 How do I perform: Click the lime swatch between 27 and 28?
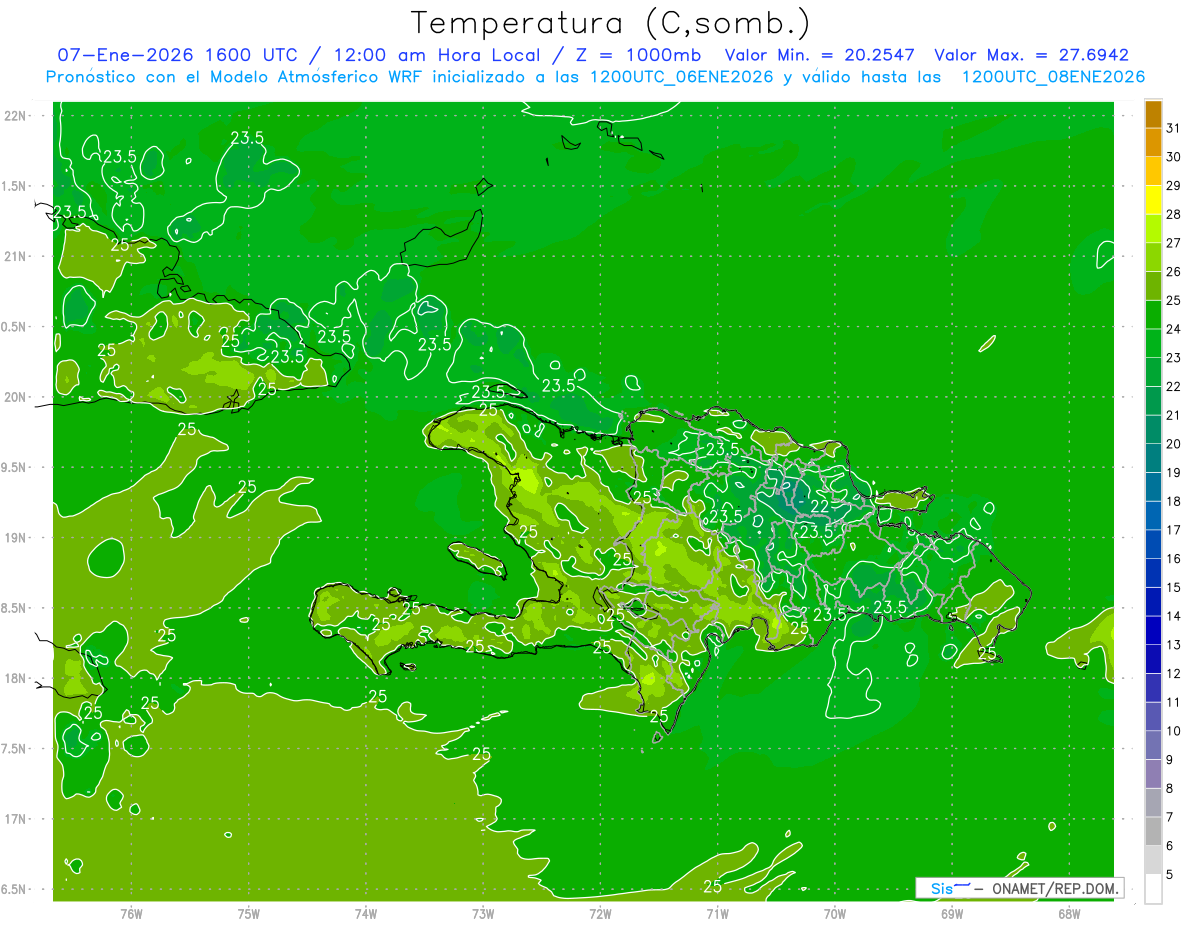click(1153, 228)
